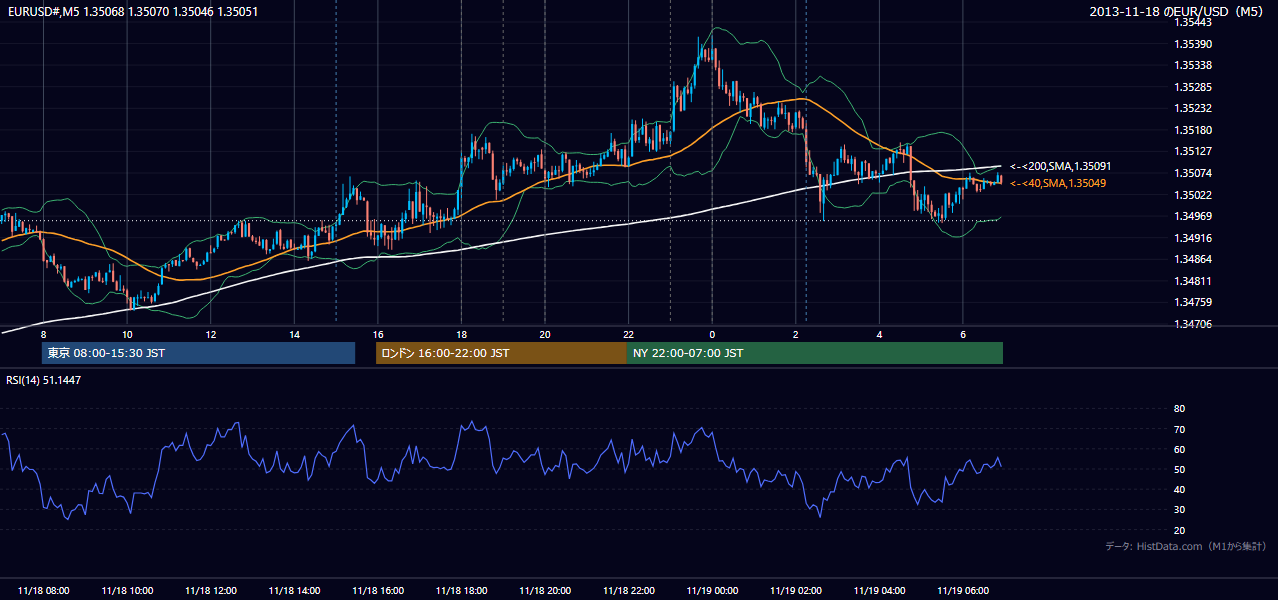
Task: Click price axis value 1.34759
Action: click(1192, 302)
